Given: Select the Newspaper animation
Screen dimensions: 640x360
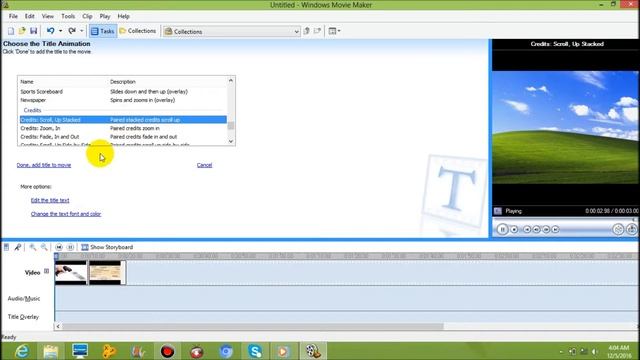Looking at the screenshot, I should pyautogui.click(x=123, y=100).
